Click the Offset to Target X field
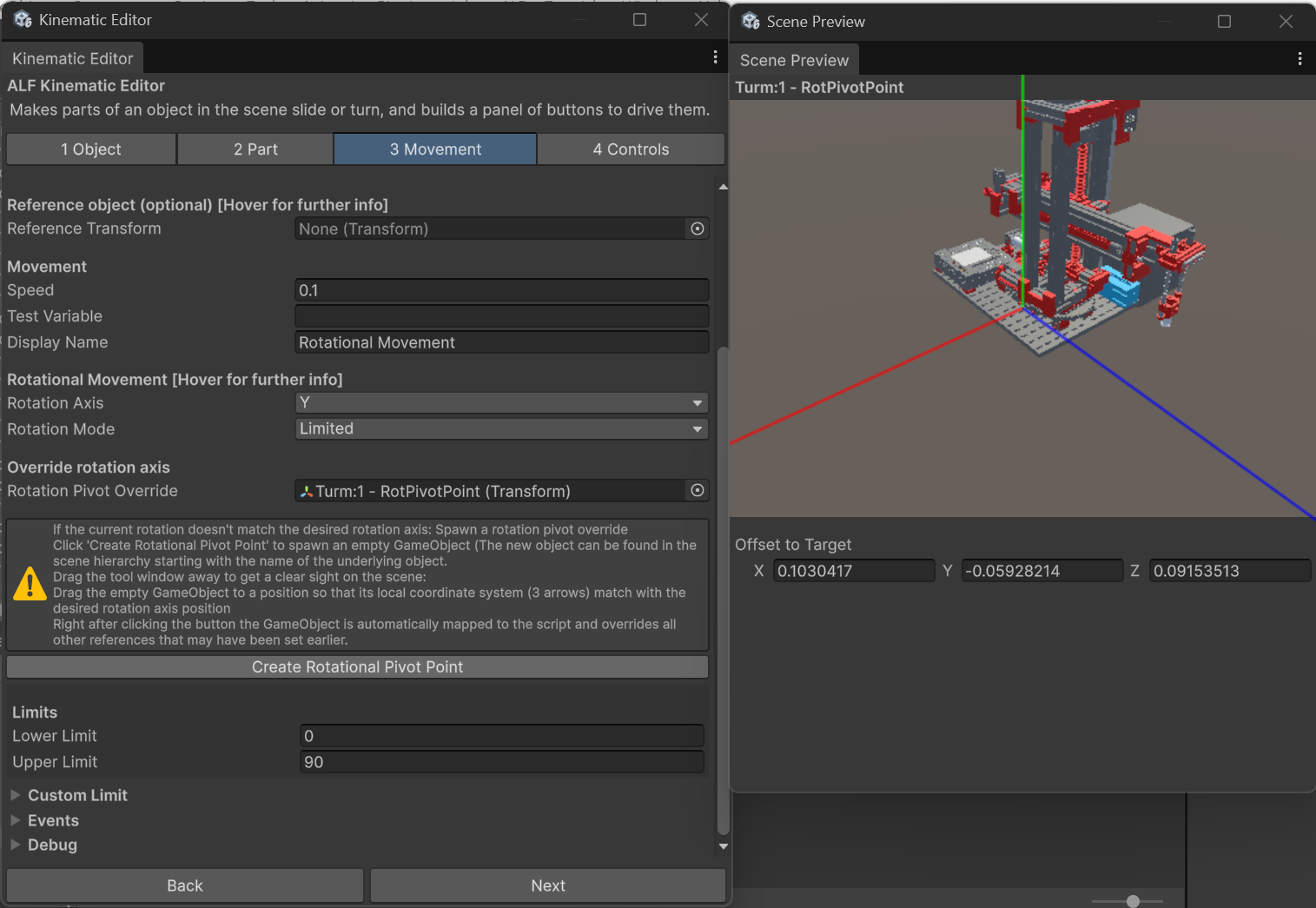Image resolution: width=1316 pixels, height=908 pixels. (854, 571)
